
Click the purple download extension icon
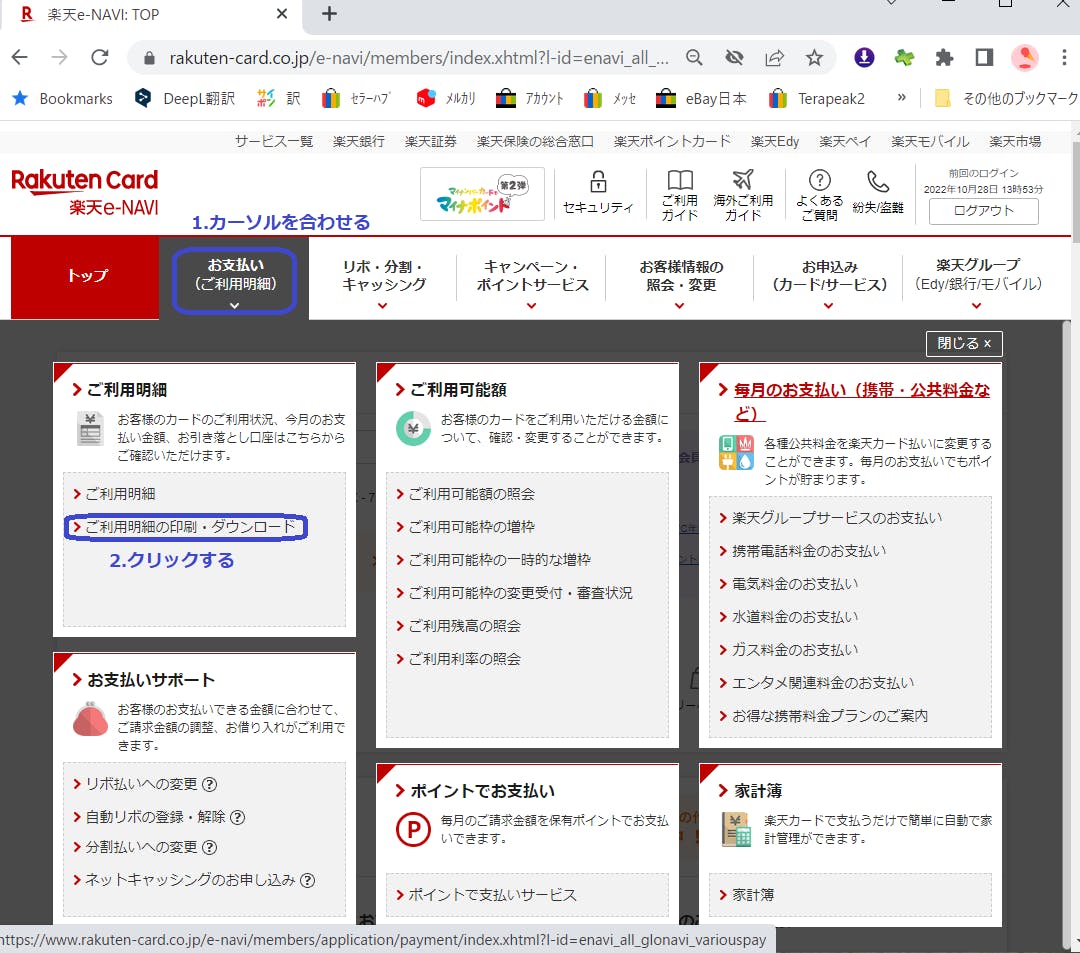pos(864,58)
